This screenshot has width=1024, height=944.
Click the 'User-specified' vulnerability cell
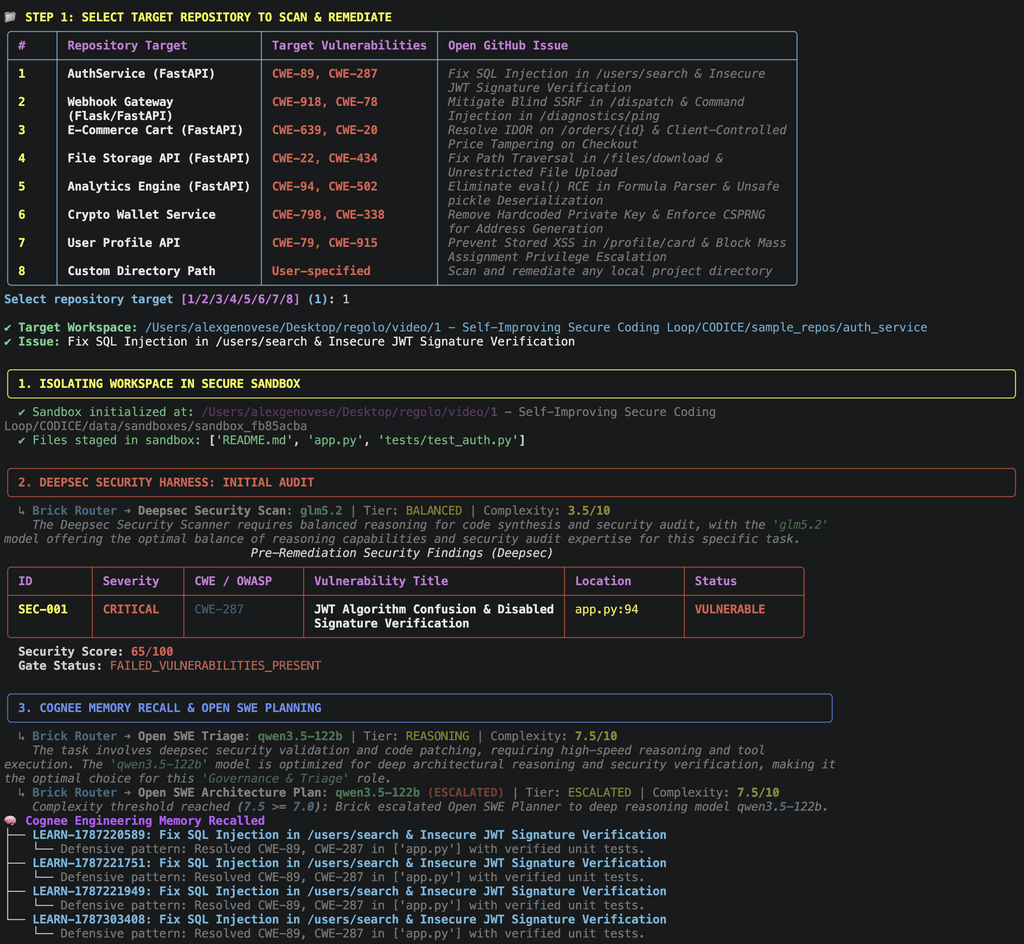pos(321,270)
